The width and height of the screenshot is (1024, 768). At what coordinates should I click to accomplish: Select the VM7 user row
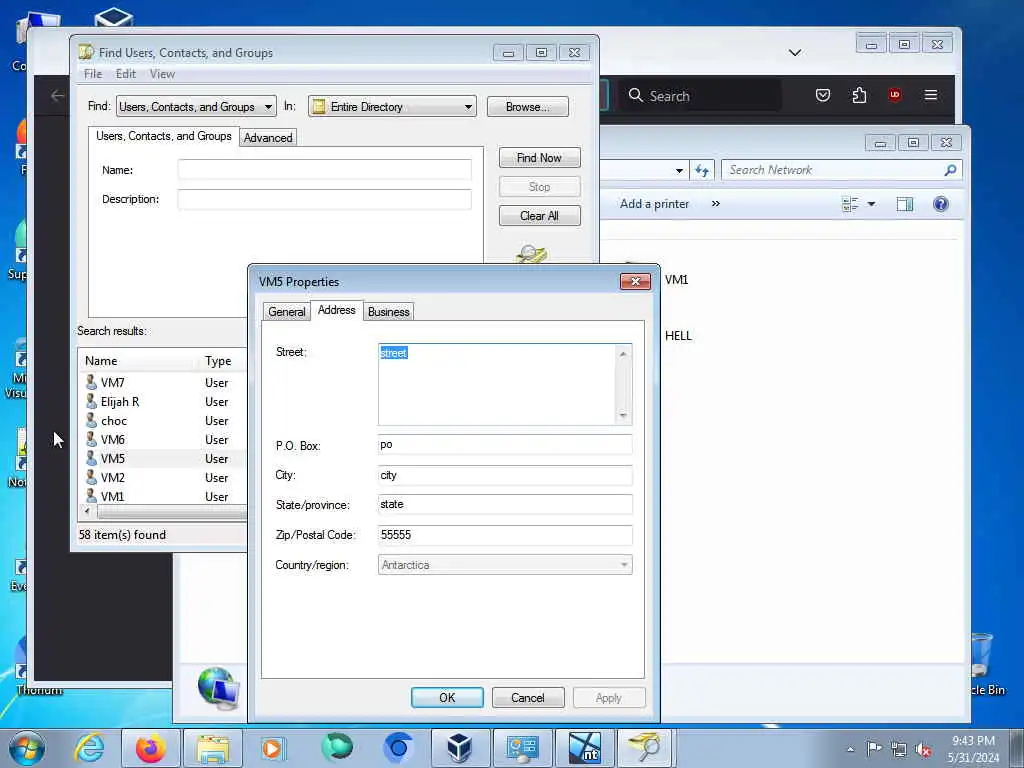163,383
